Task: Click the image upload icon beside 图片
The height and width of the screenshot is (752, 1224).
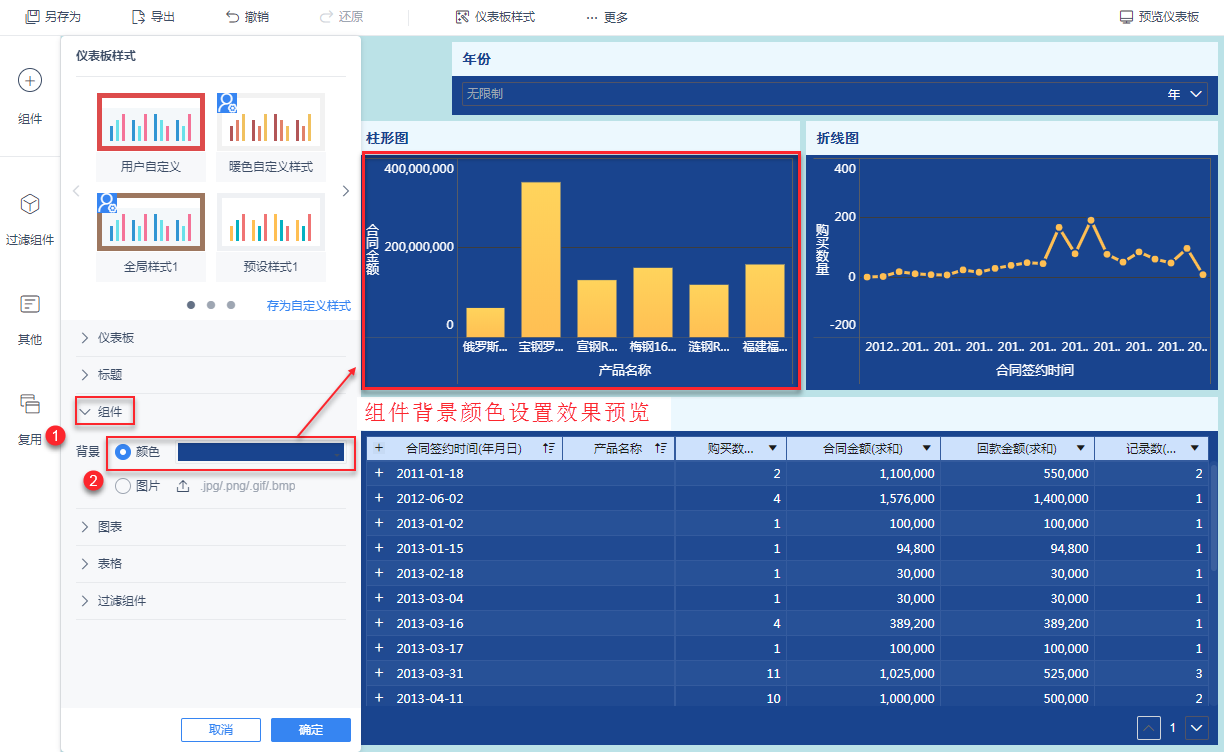Action: coord(183,486)
